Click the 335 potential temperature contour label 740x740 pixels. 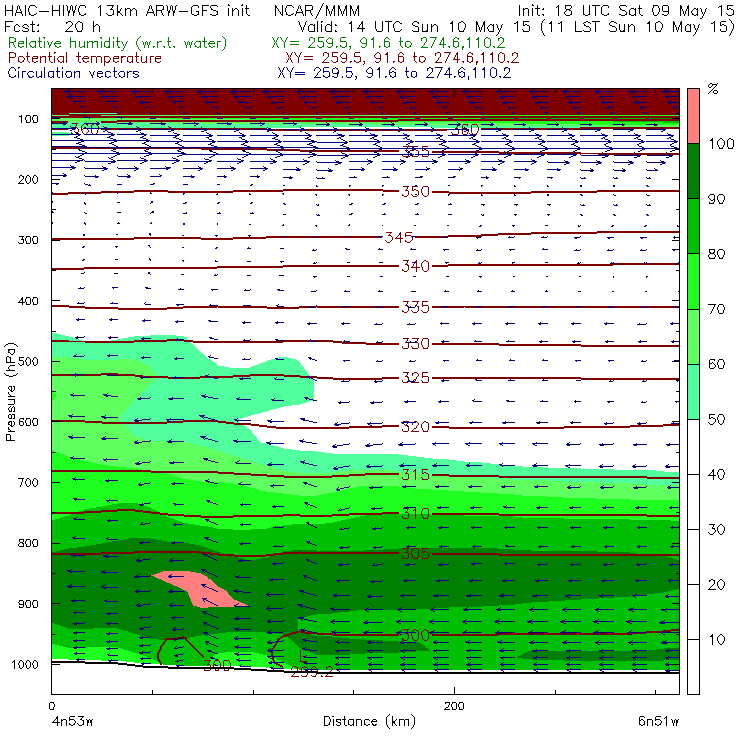[415, 307]
